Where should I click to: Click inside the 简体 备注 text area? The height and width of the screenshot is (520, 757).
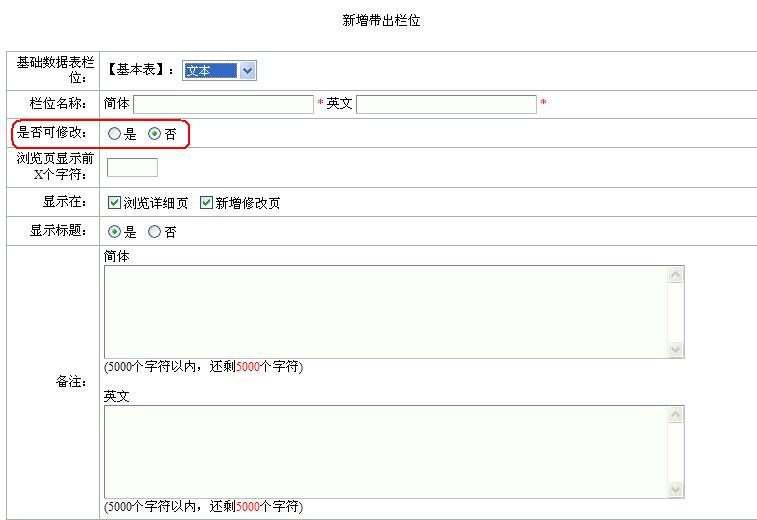pos(385,311)
